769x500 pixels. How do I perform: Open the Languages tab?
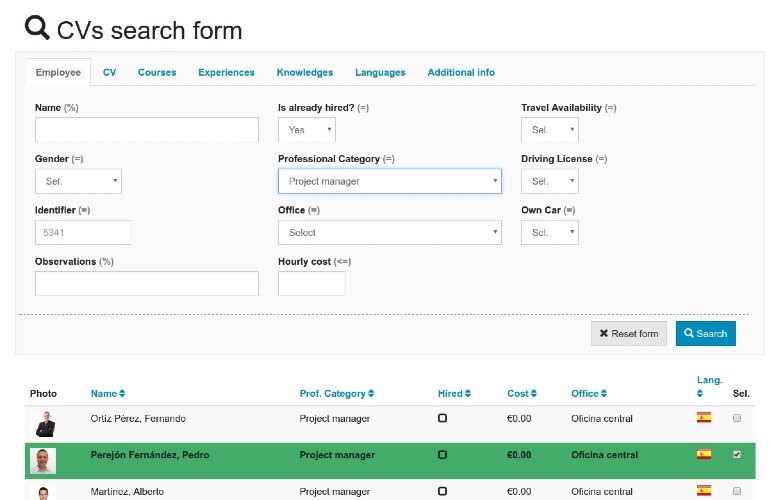pyautogui.click(x=380, y=73)
